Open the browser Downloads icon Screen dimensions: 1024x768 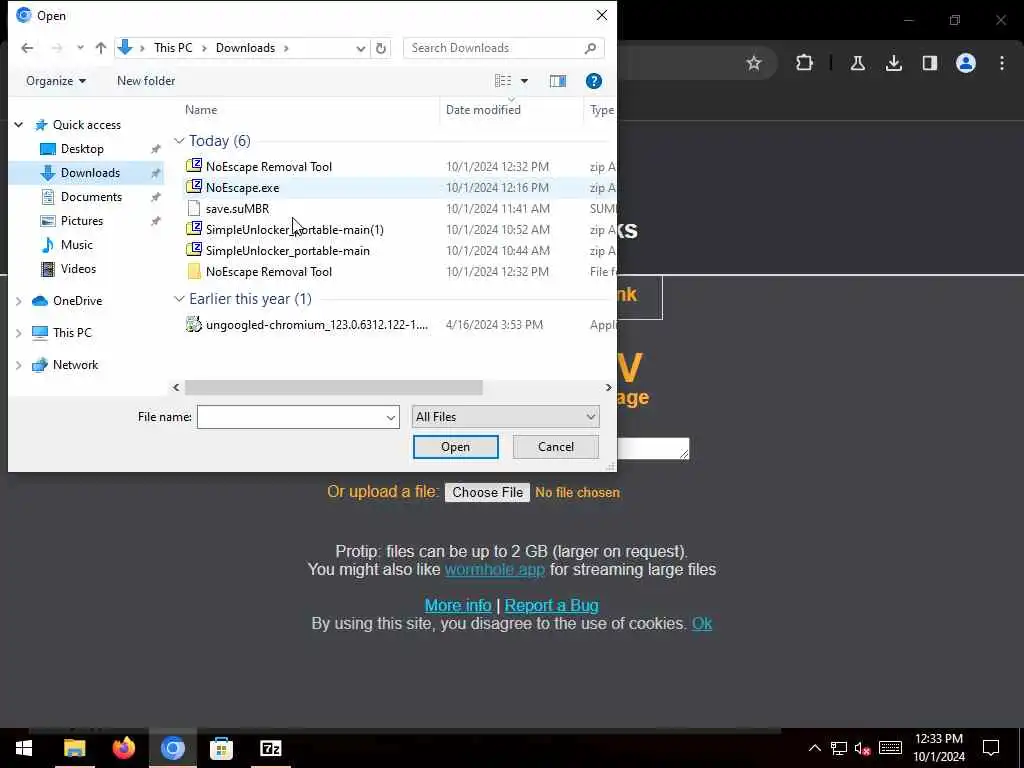(893, 63)
